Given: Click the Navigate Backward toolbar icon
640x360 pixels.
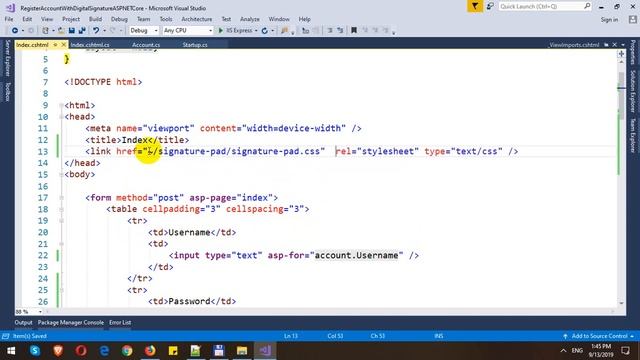Looking at the screenshot, I should 15,31.
